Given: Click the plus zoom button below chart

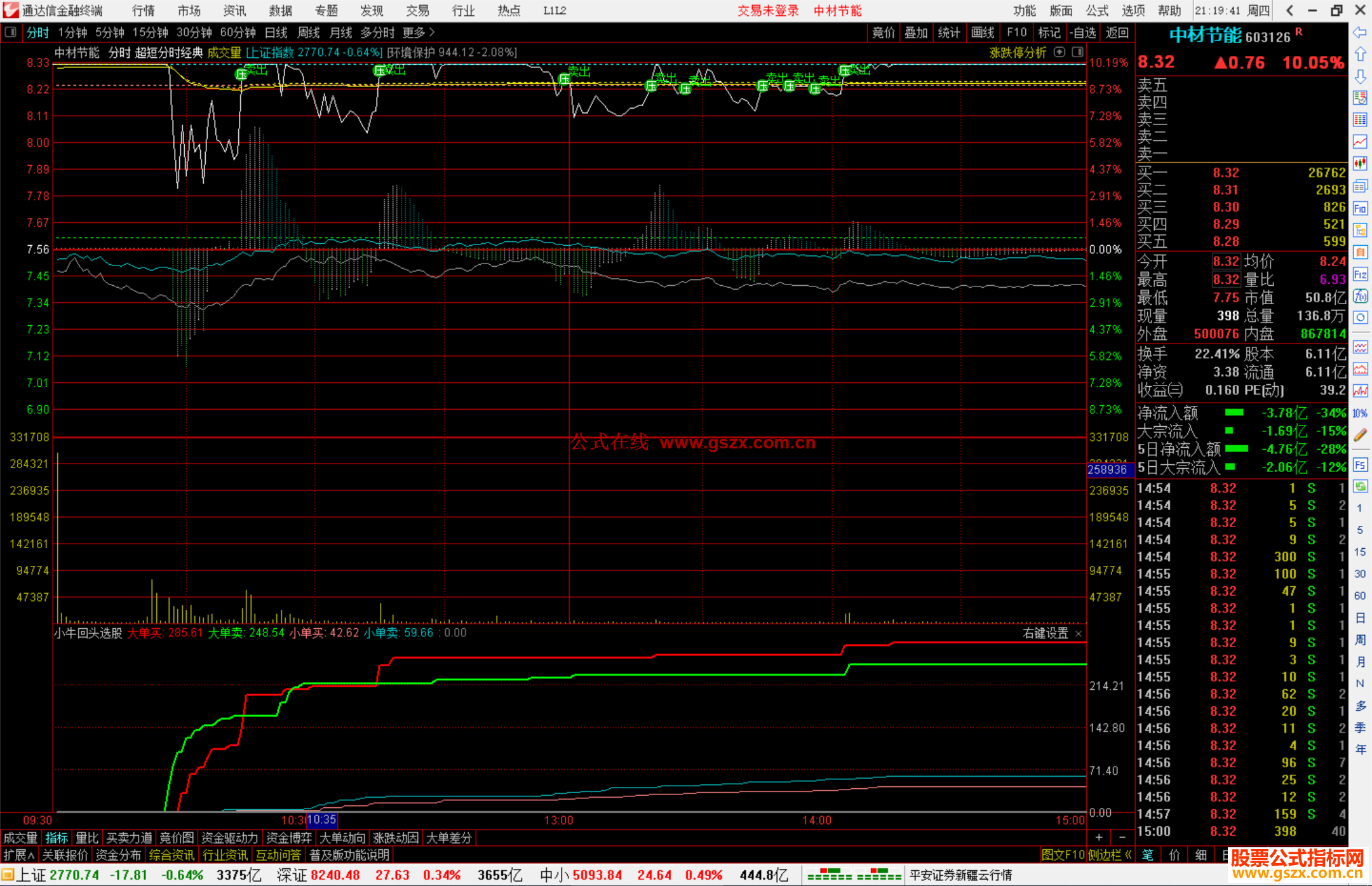Looking at the screenshot, I should point(1099,838).
